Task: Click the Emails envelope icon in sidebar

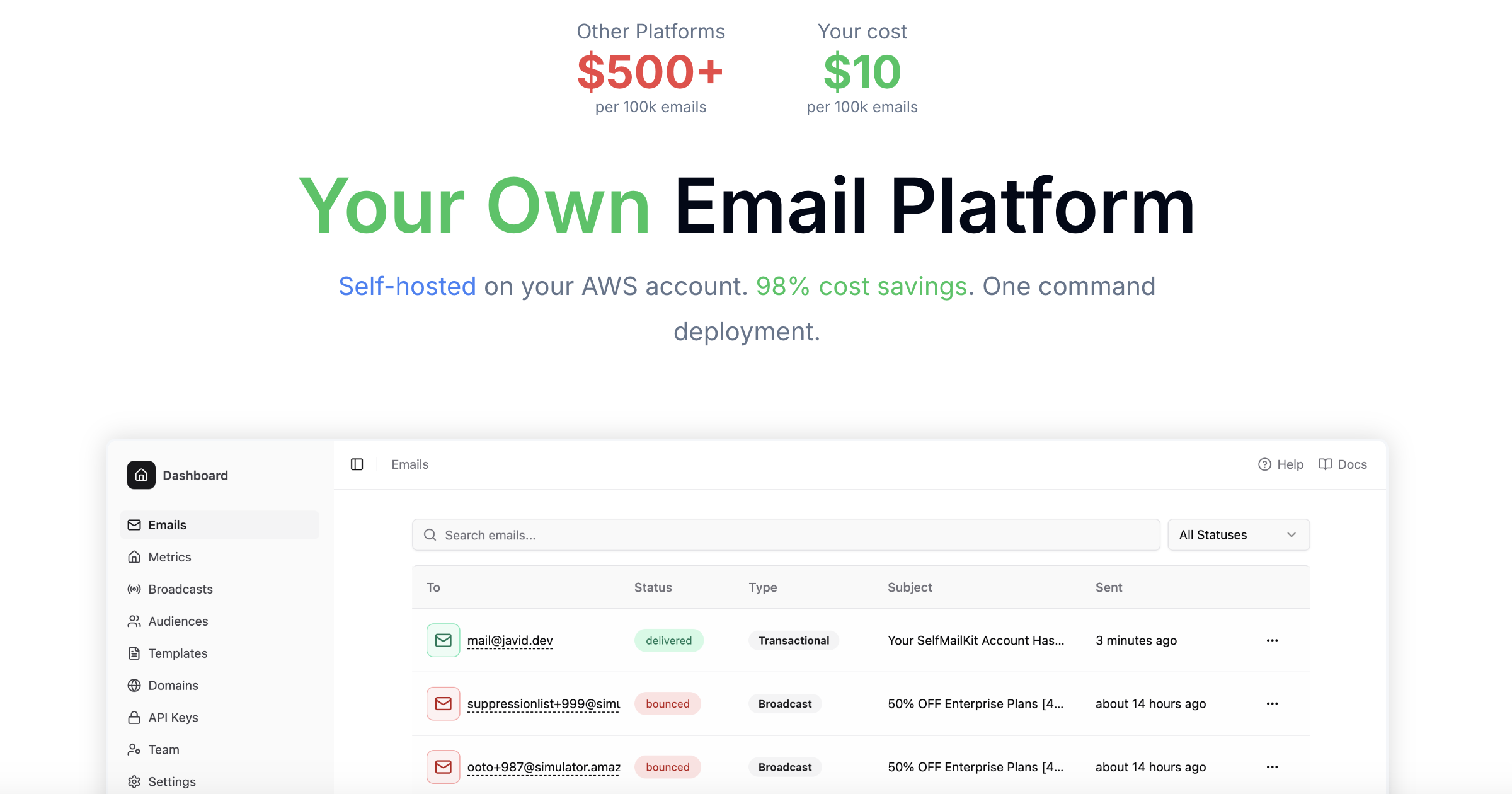Action: [134, 525]
